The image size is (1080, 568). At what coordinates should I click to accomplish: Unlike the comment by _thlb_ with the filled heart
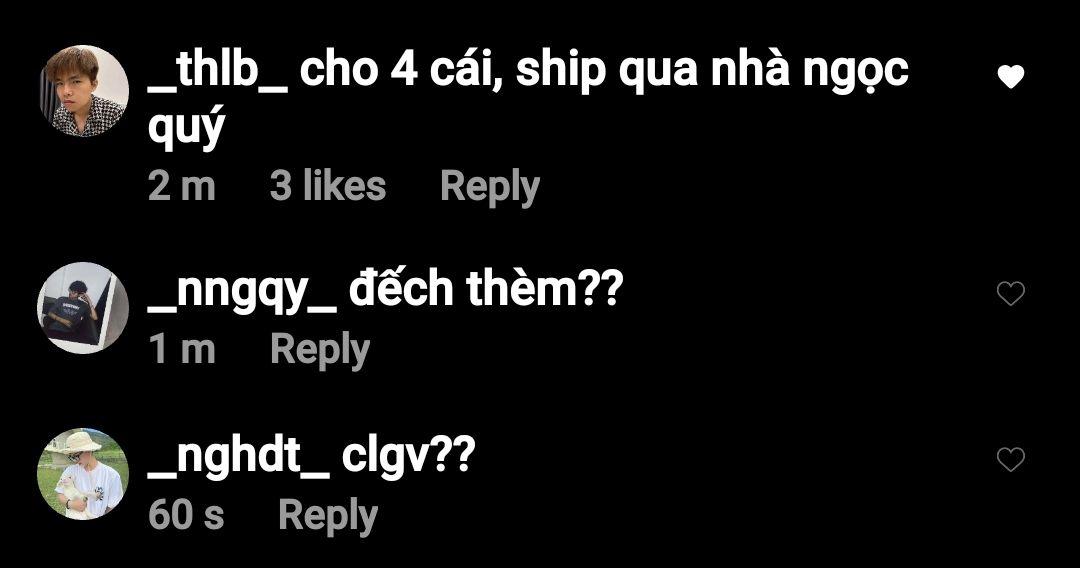(x=1010, y=76)
